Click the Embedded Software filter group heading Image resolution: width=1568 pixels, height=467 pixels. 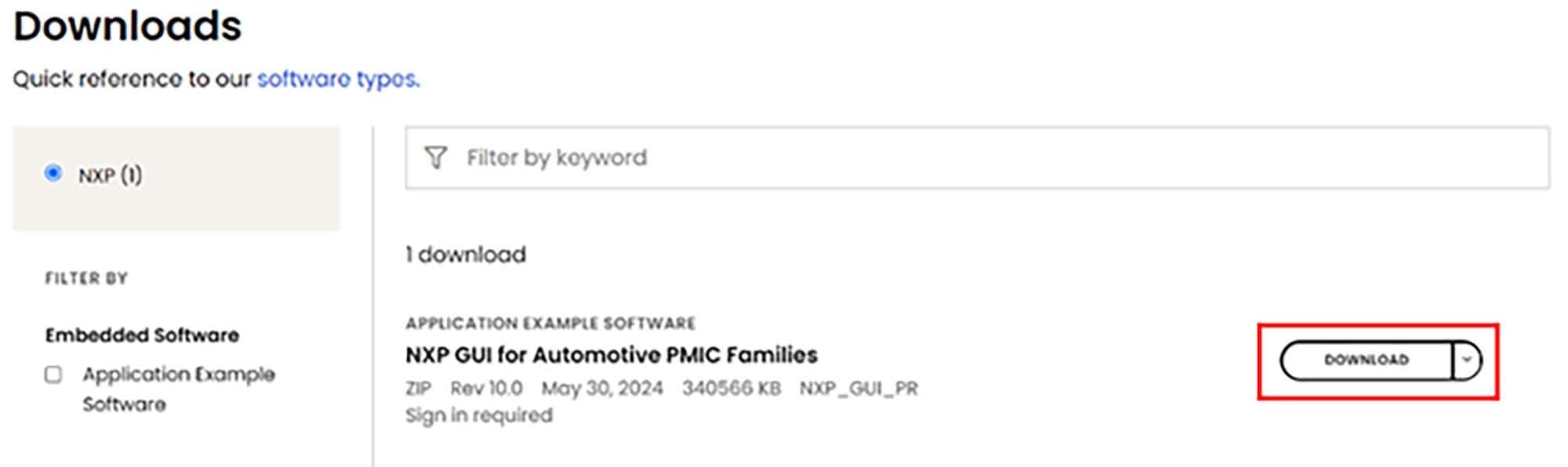[142, 335]
